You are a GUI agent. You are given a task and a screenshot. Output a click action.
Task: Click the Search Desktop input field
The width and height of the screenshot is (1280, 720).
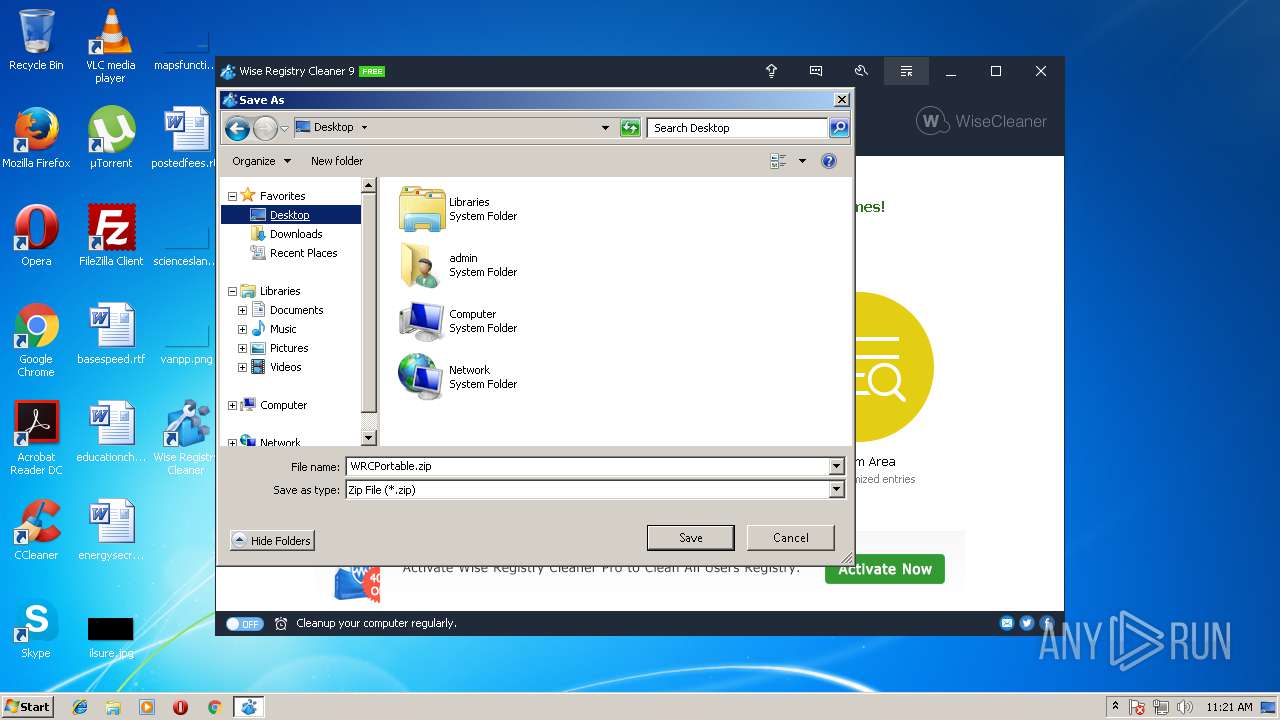pos(737,128)
